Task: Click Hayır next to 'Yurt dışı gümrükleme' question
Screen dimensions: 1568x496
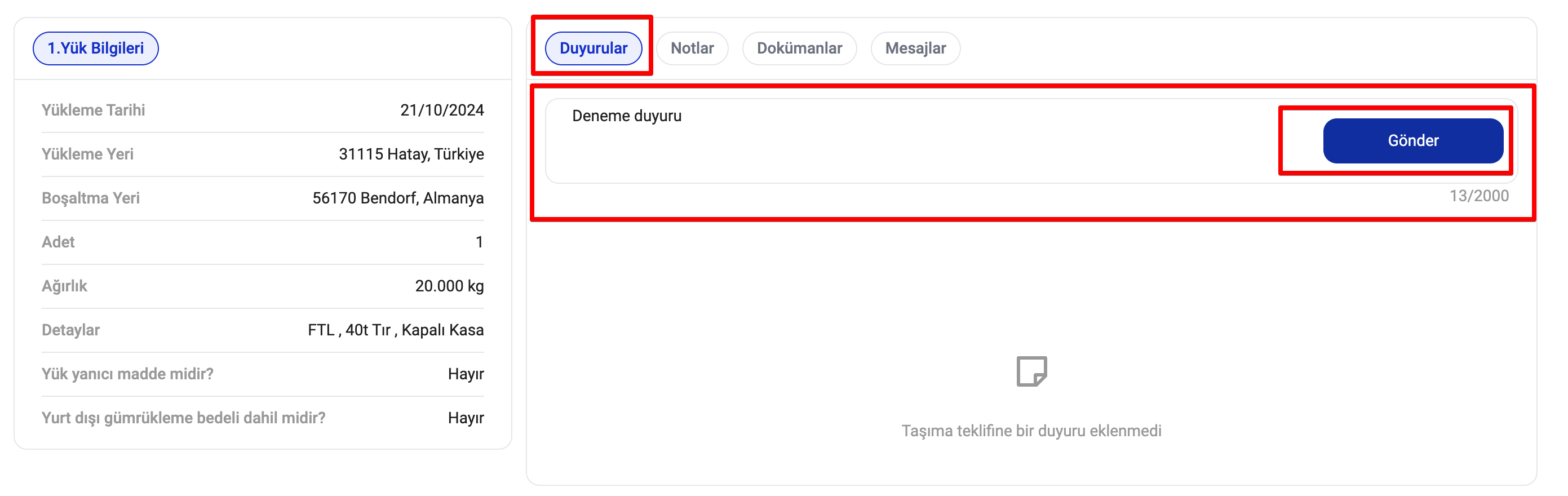Action: (x=466, y=418)
